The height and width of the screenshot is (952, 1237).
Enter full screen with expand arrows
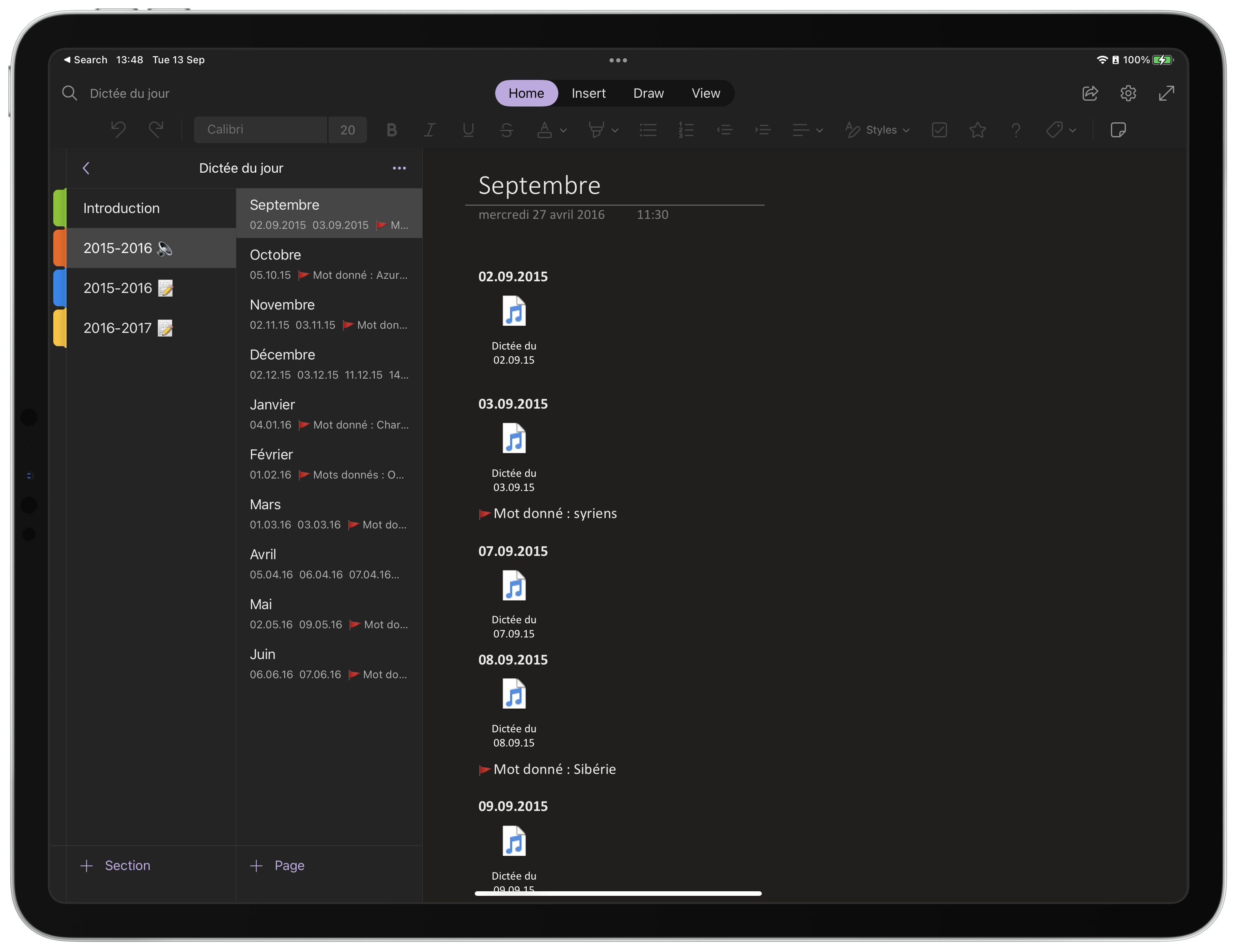click(x=1167, y=93)
